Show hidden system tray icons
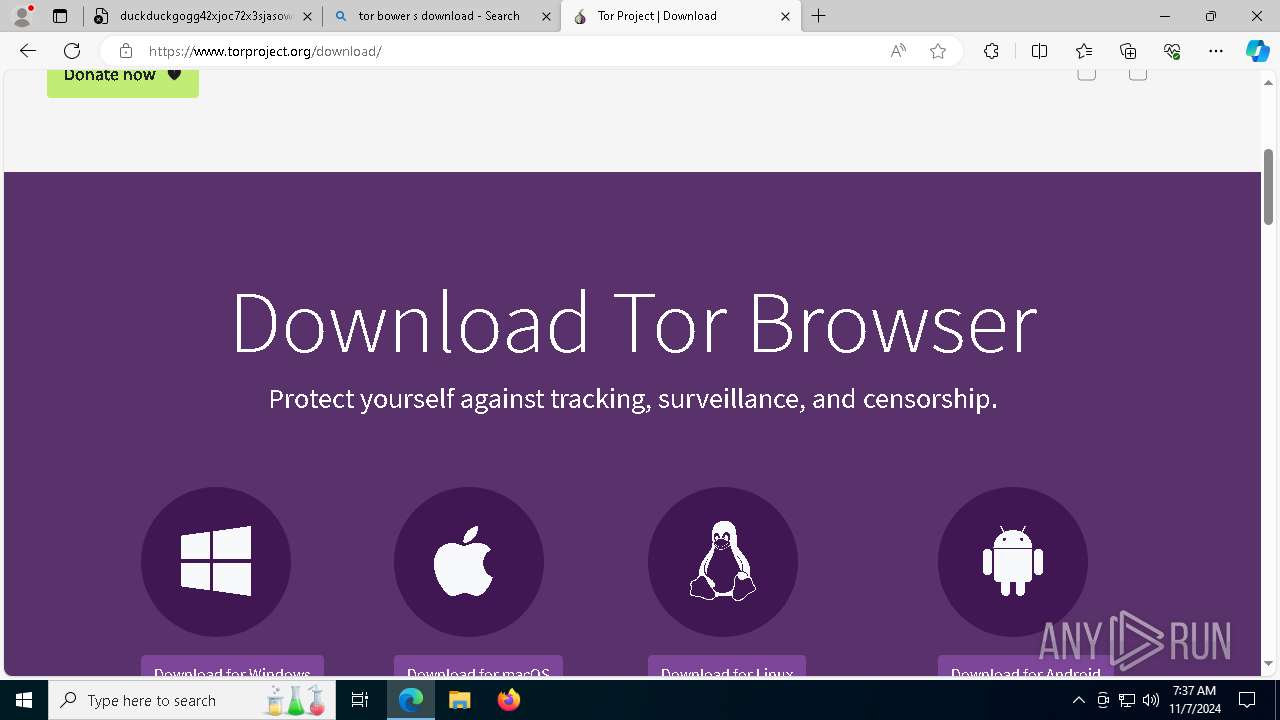The width and height of the screenshot is (1280, 720). coord(1078,700)
